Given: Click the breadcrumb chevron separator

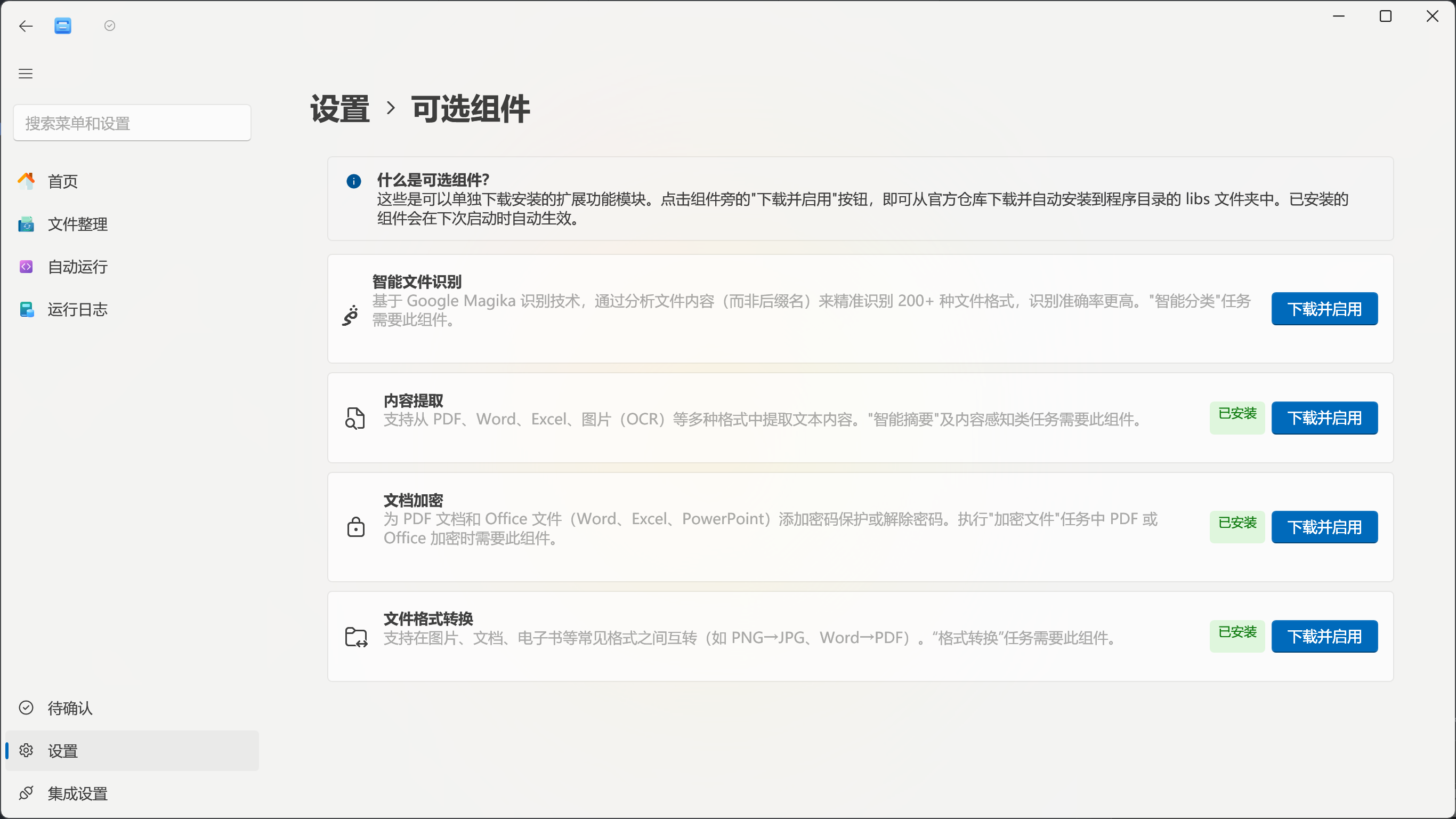Looking at the screenshot, I should 391,108.
